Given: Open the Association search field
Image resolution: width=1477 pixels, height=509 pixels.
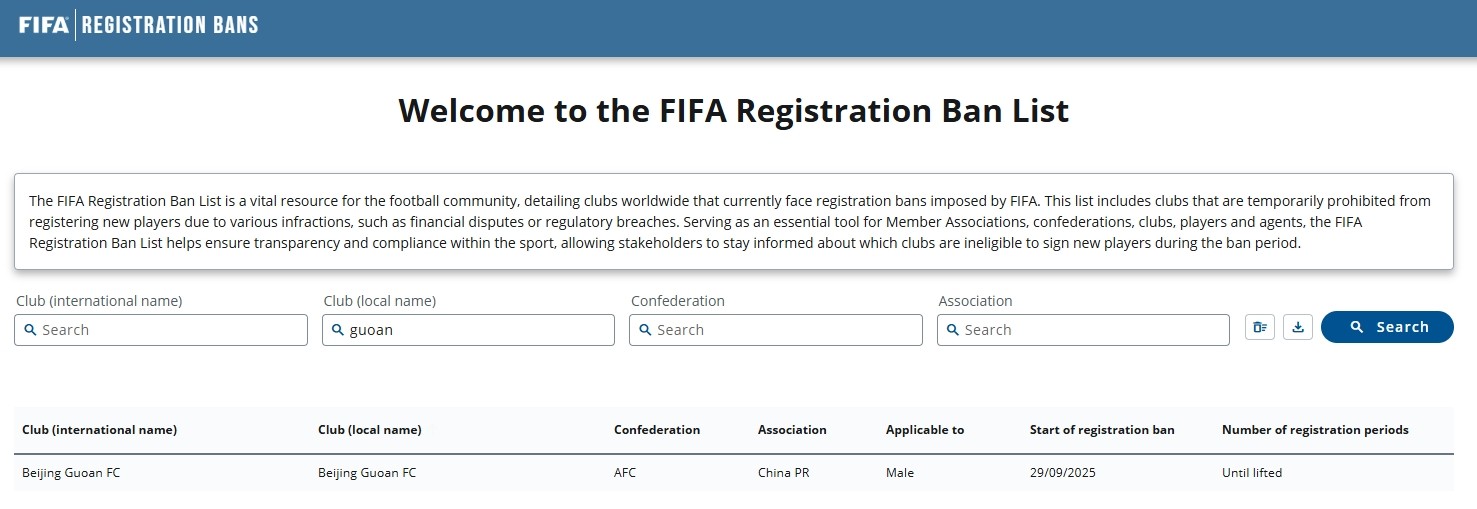Looking at the screenshot, I should pyautogui.click(x=1092, y=330).
